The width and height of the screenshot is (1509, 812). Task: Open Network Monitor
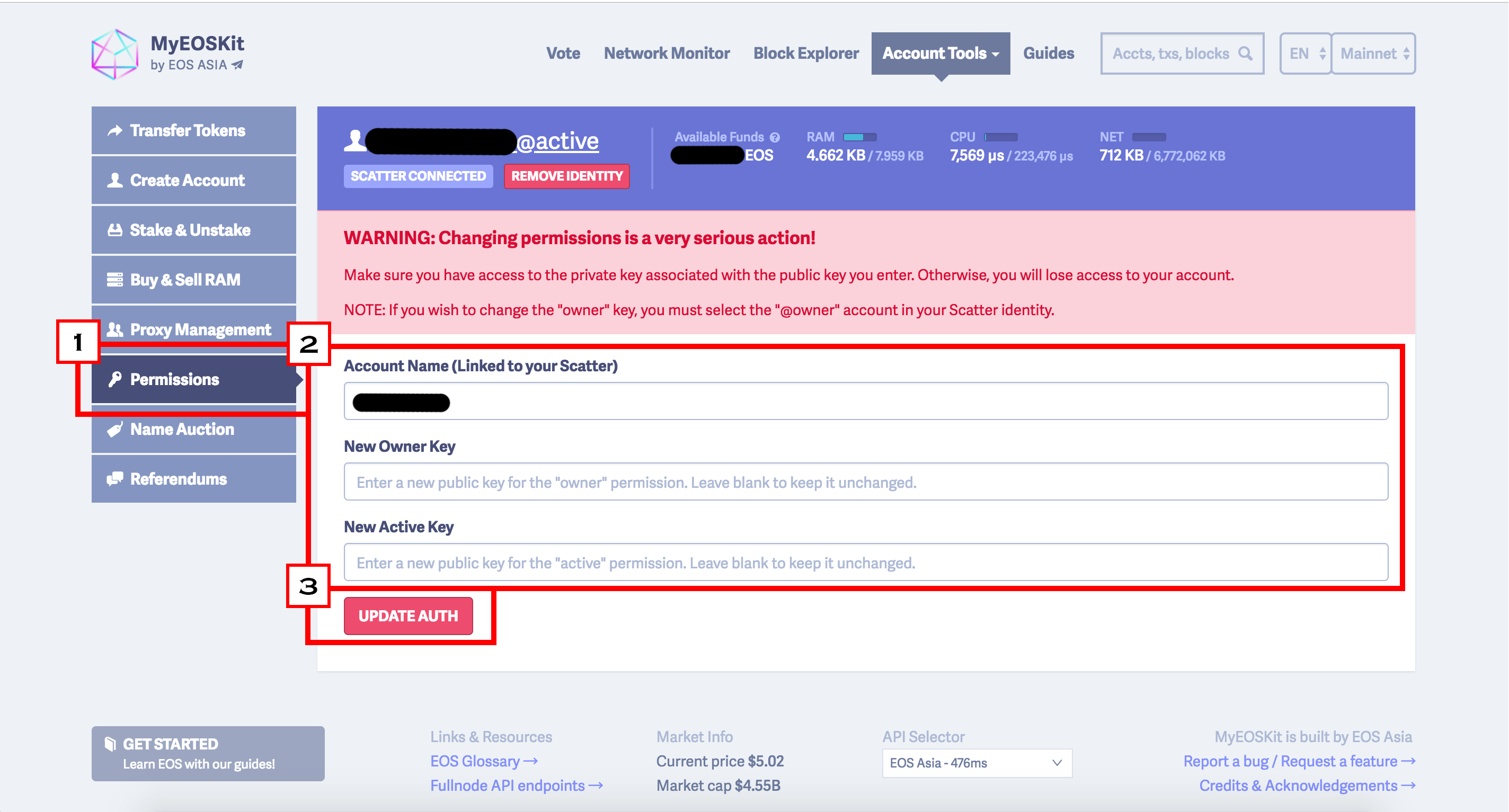click(667, 53)
